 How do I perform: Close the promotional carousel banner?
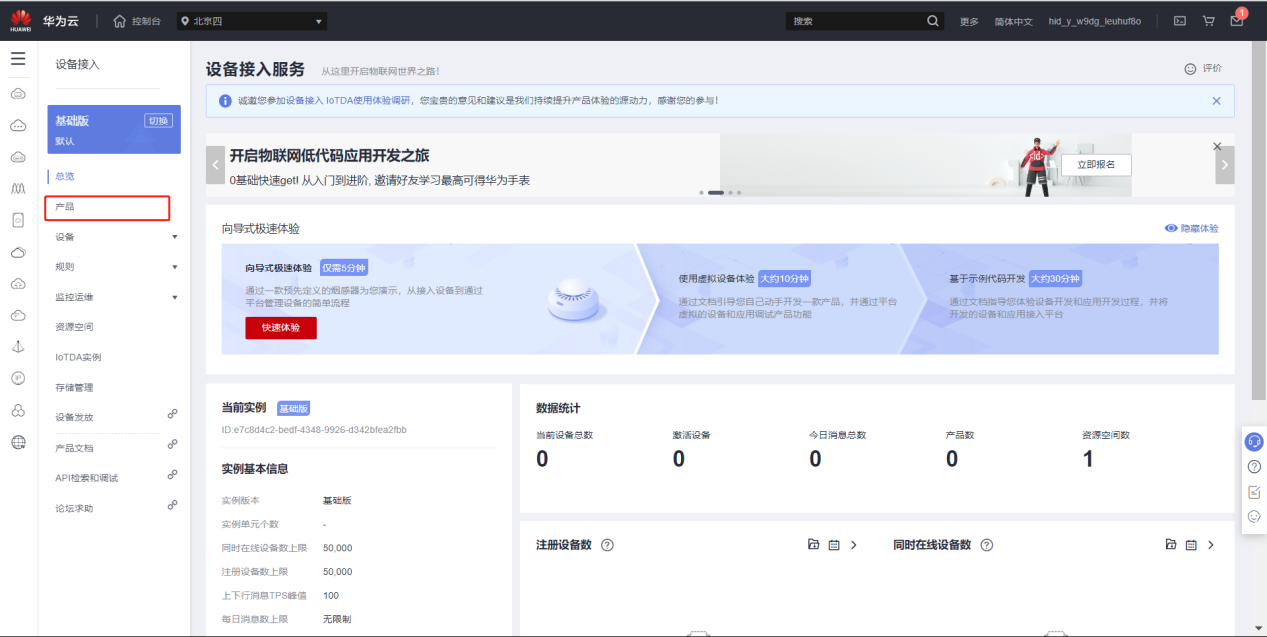point(1217,147)
